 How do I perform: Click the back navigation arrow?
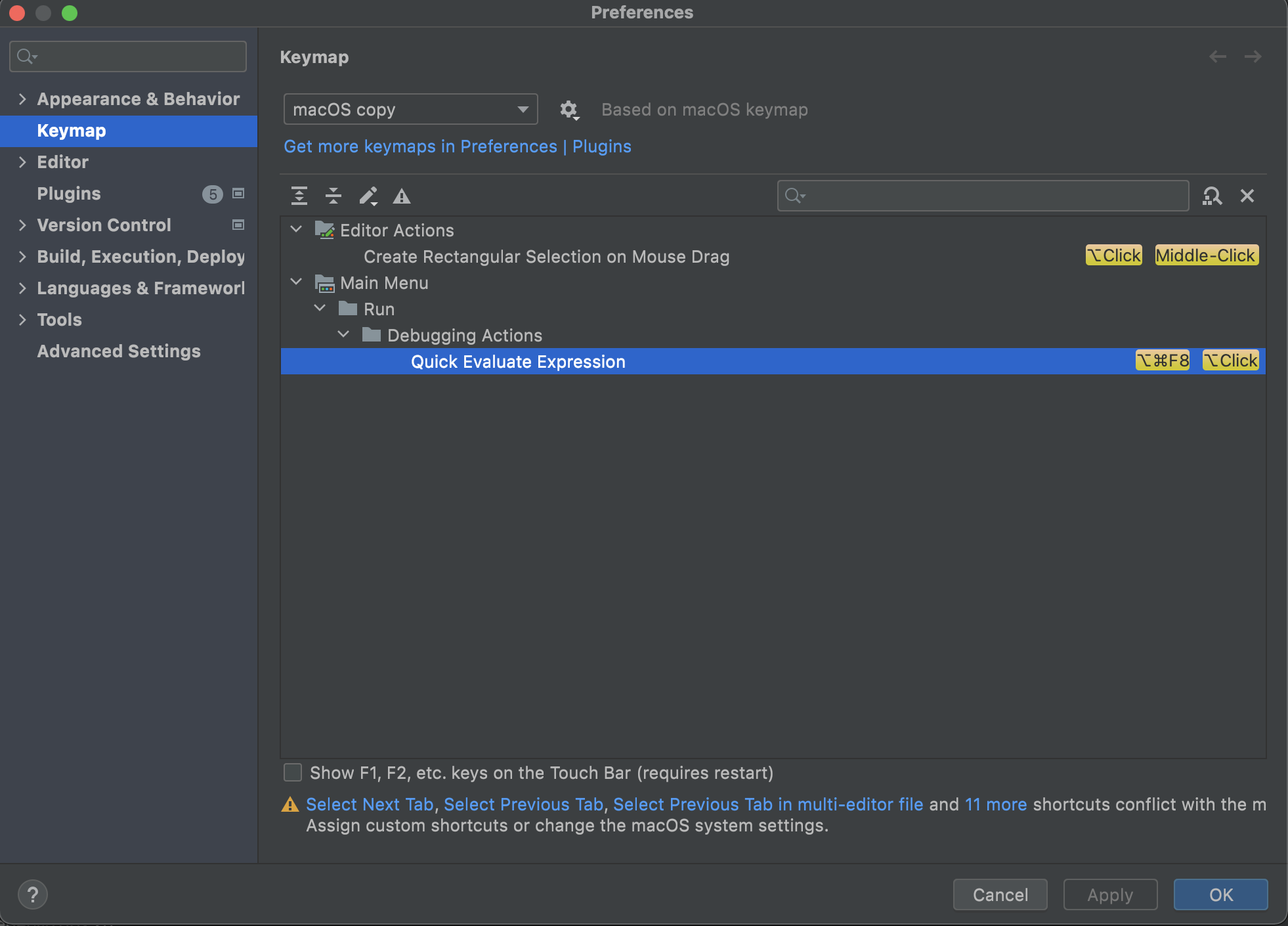point(1218,56)
